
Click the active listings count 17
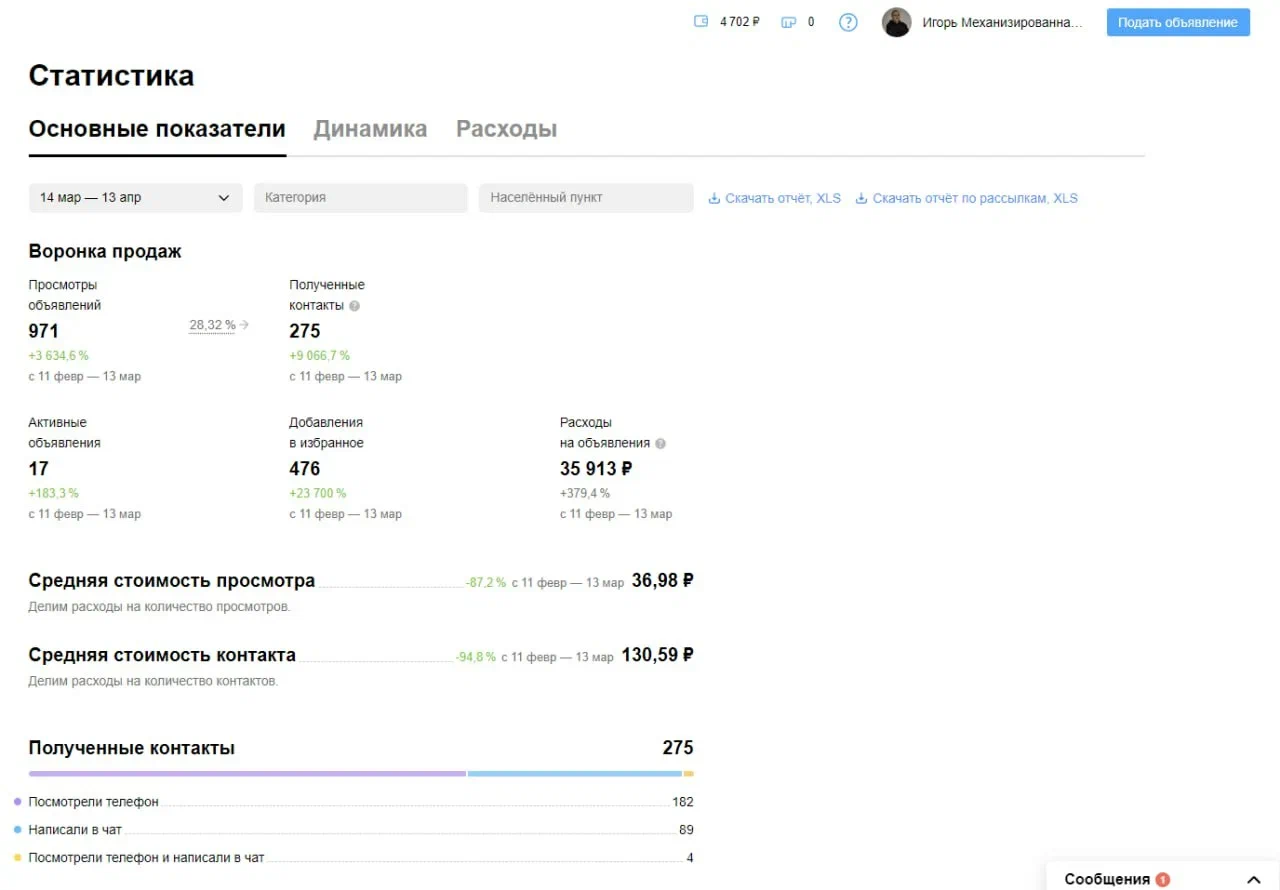[x=39, y=468]
